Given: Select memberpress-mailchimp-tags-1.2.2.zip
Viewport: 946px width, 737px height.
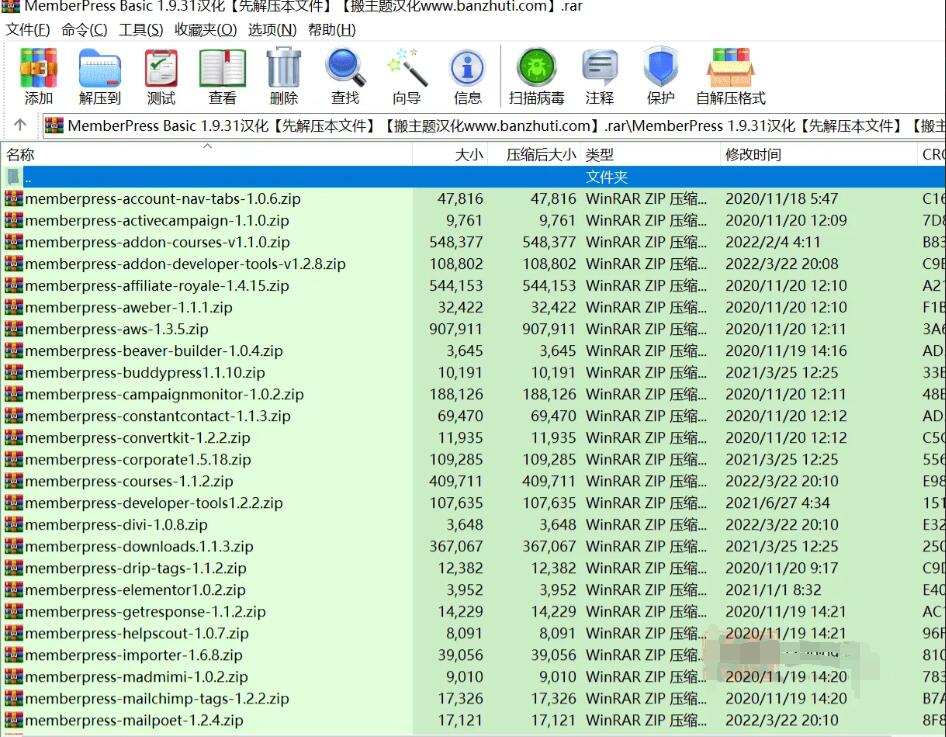Looking at the screenshot, I should 157,698.
